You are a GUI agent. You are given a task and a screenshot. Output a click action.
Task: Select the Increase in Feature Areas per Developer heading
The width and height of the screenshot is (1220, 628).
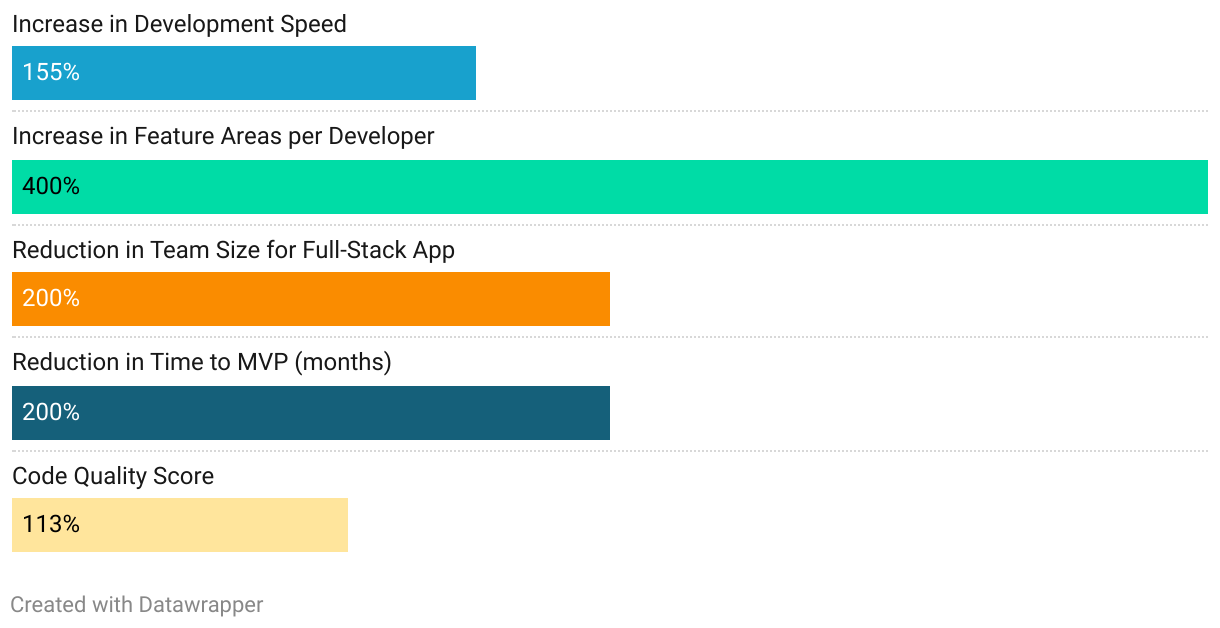(x=223, y=137)
